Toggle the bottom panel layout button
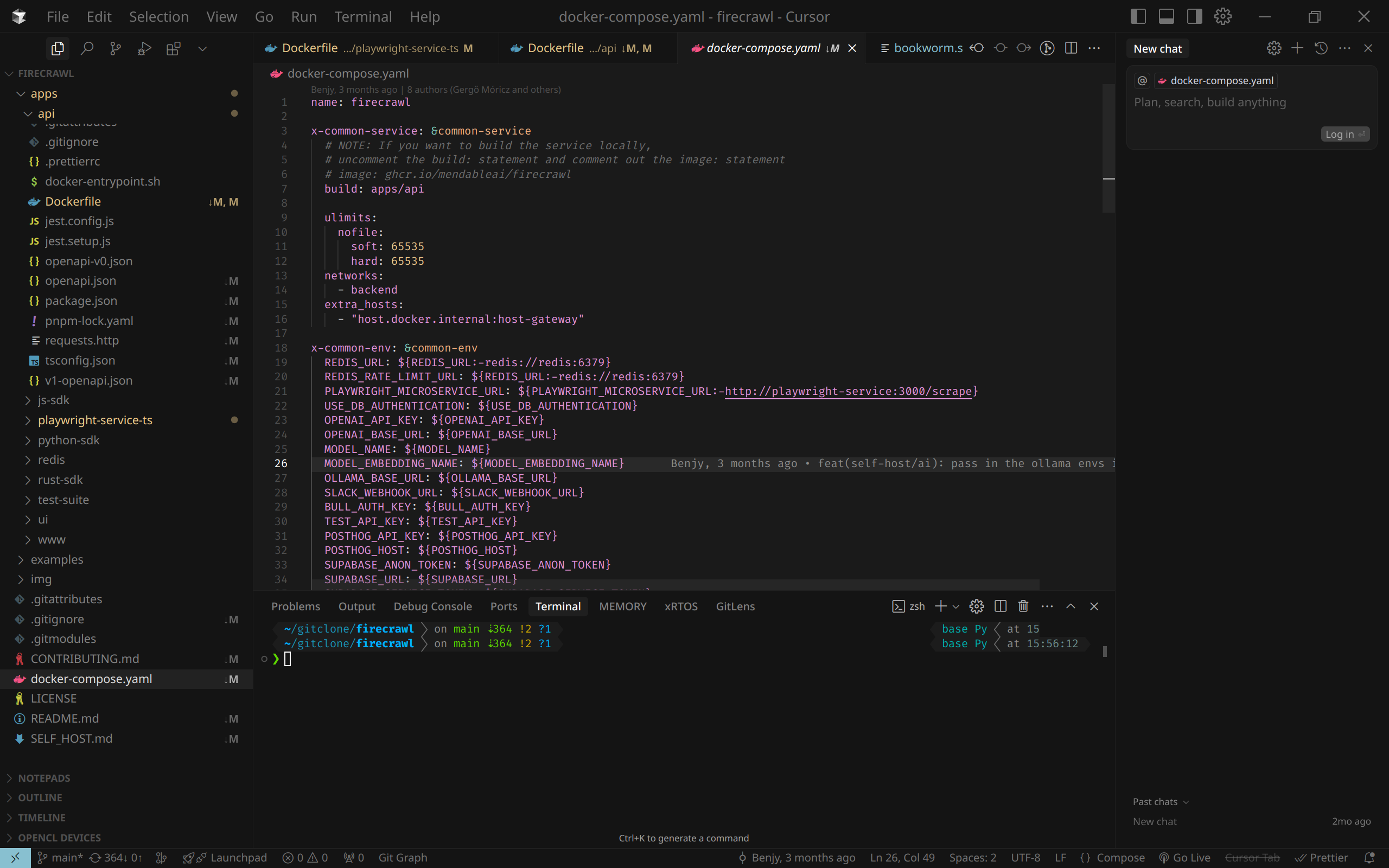The height and width of the screenshot is (868, 1389). click(x=1167, y=16)
